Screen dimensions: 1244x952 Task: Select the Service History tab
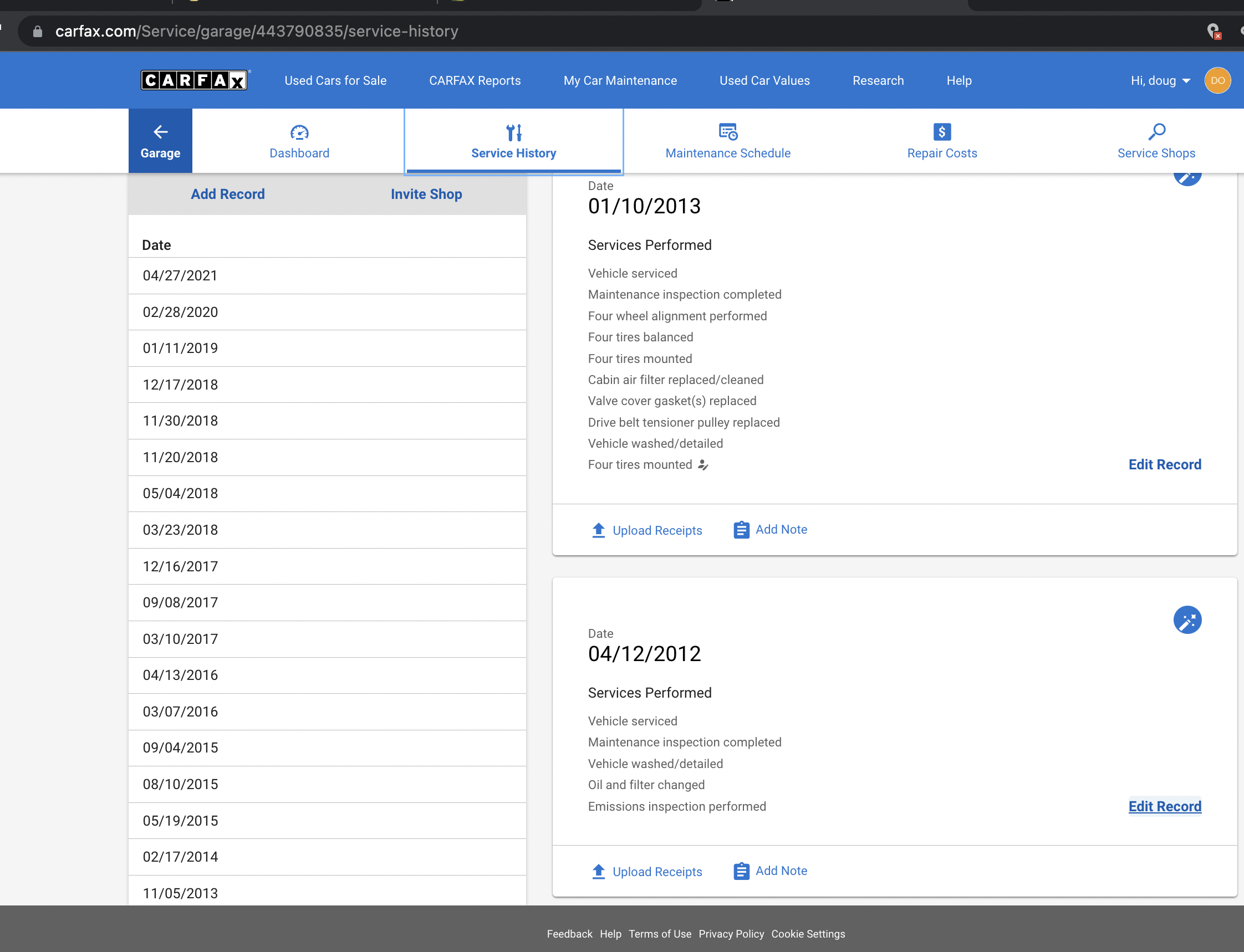coord(513,142)
